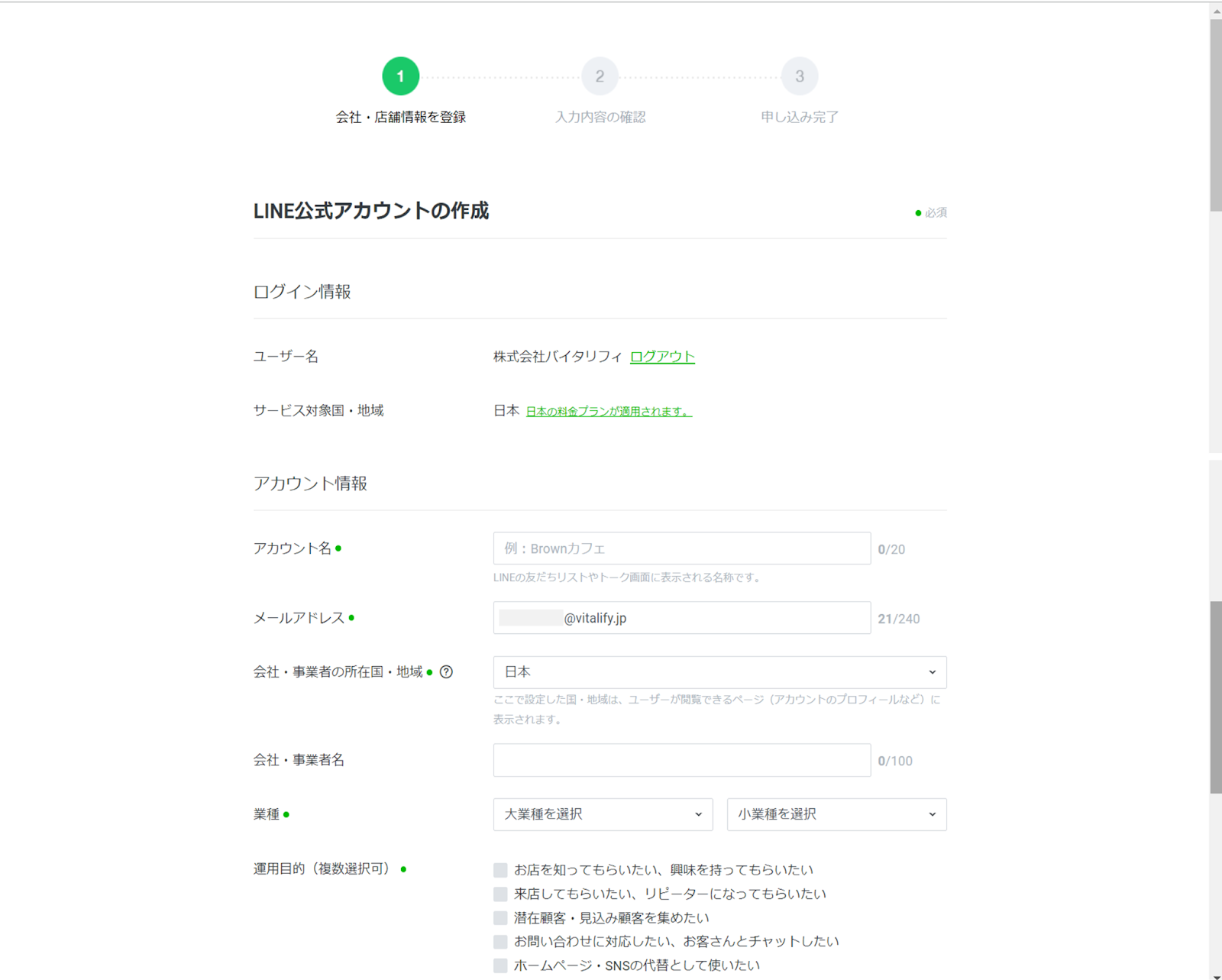
Task: Click the メールアドレス input field
Action: point(681,618)
